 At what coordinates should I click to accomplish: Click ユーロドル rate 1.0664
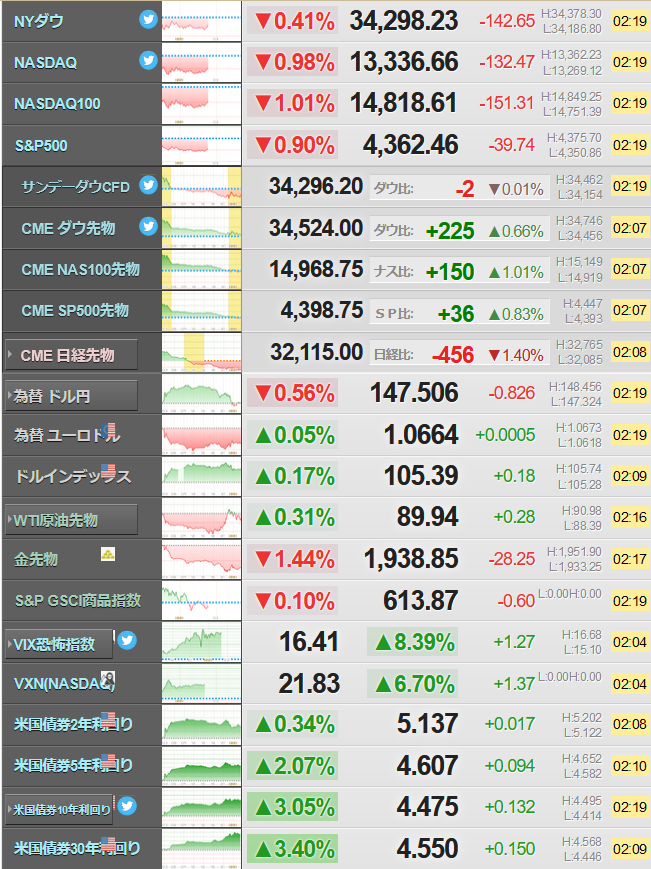click(421, 434)
